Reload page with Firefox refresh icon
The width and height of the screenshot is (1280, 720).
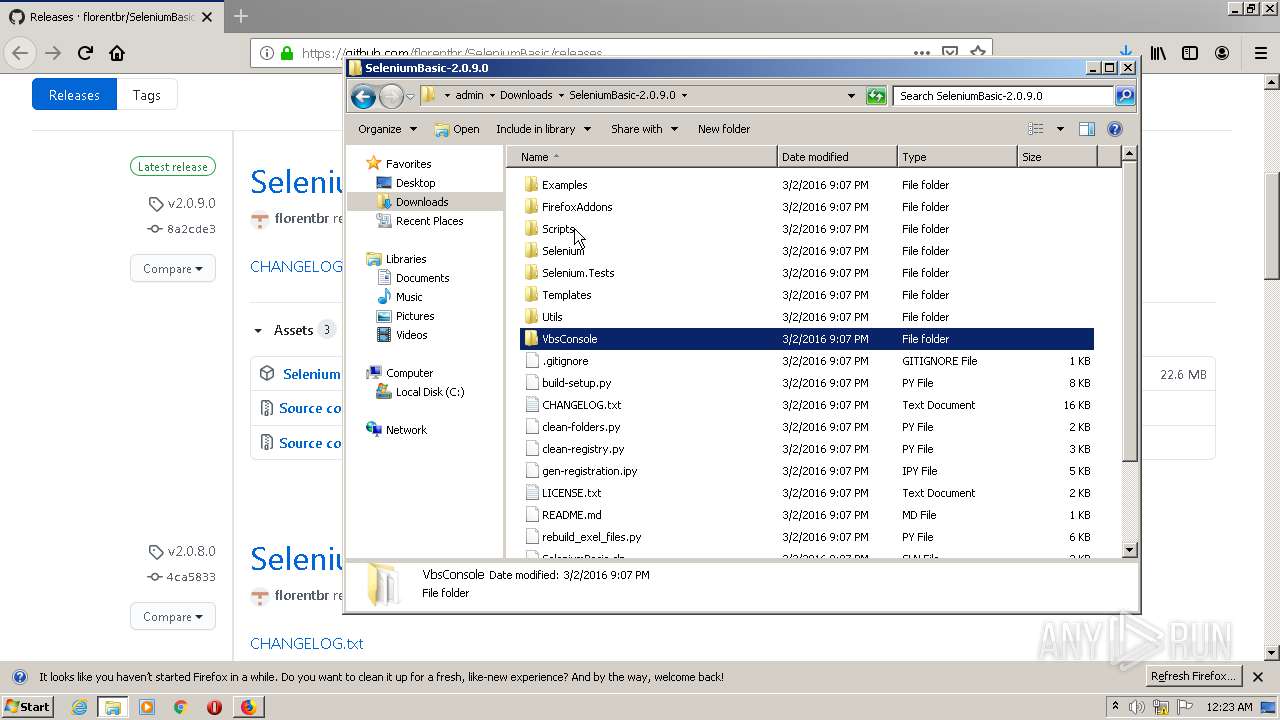click(x=85, y=53)
